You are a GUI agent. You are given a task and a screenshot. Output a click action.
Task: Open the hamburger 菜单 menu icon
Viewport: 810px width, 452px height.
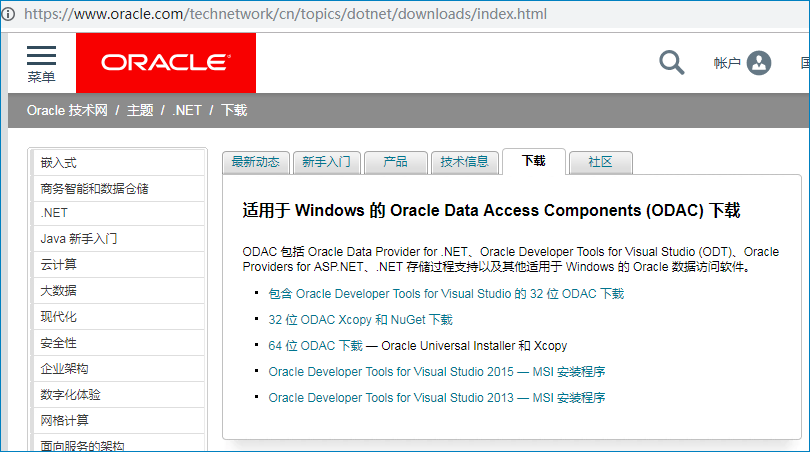point(41,64)
